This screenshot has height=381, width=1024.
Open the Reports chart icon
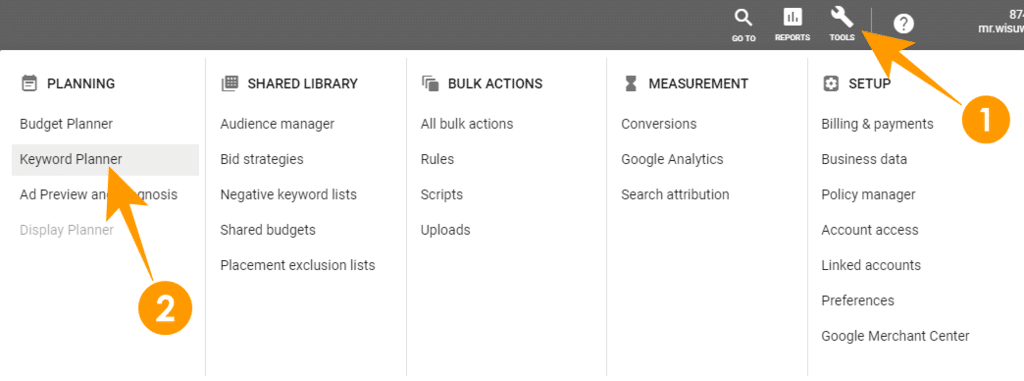[x=792, y=18]
